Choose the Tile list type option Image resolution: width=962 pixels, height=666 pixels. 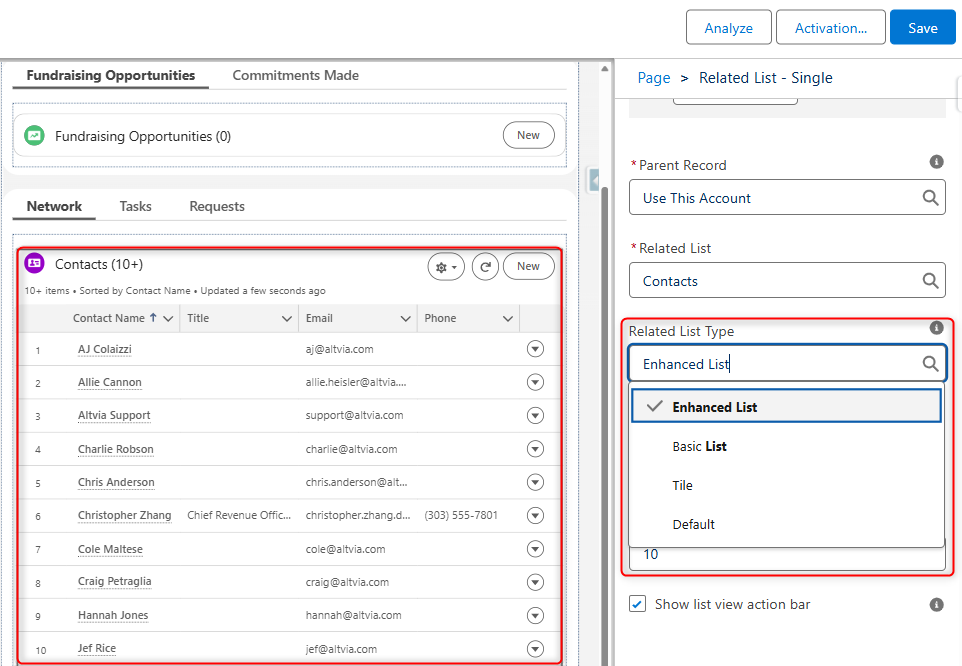682,485
